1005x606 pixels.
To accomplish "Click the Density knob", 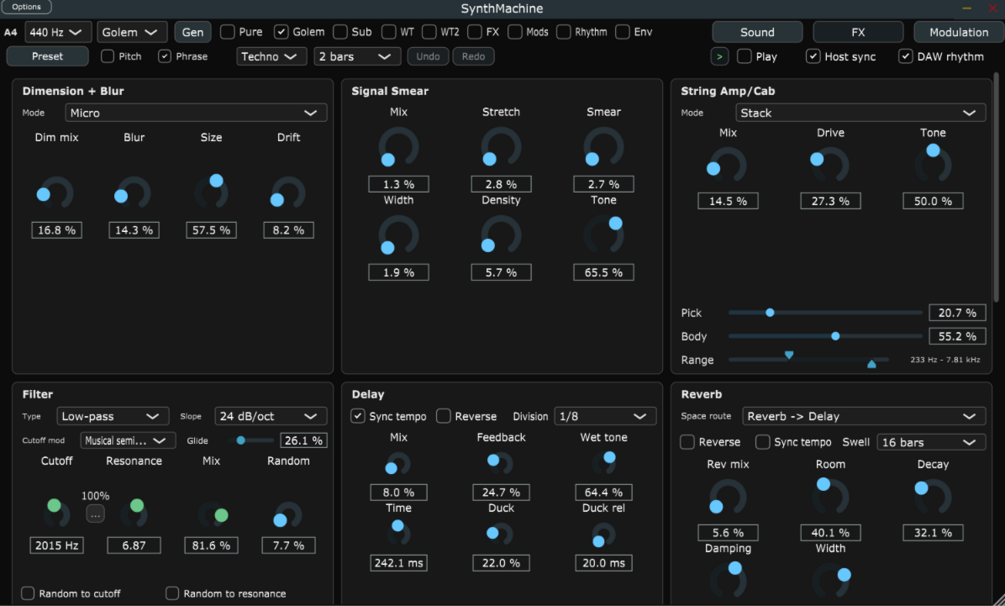I will click(501, 235).
